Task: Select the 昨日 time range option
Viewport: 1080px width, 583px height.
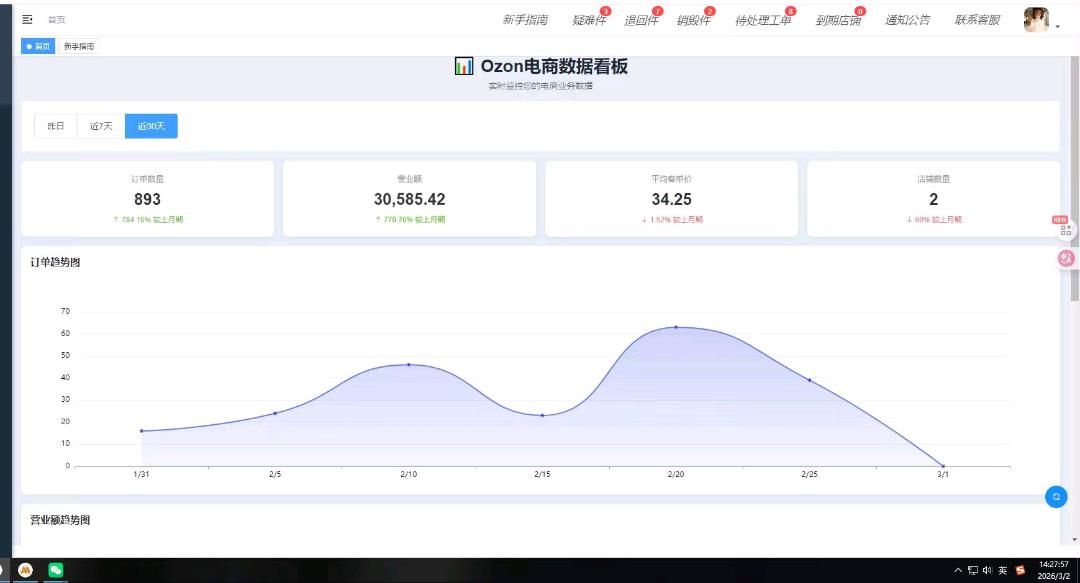Action: point(56,126)
